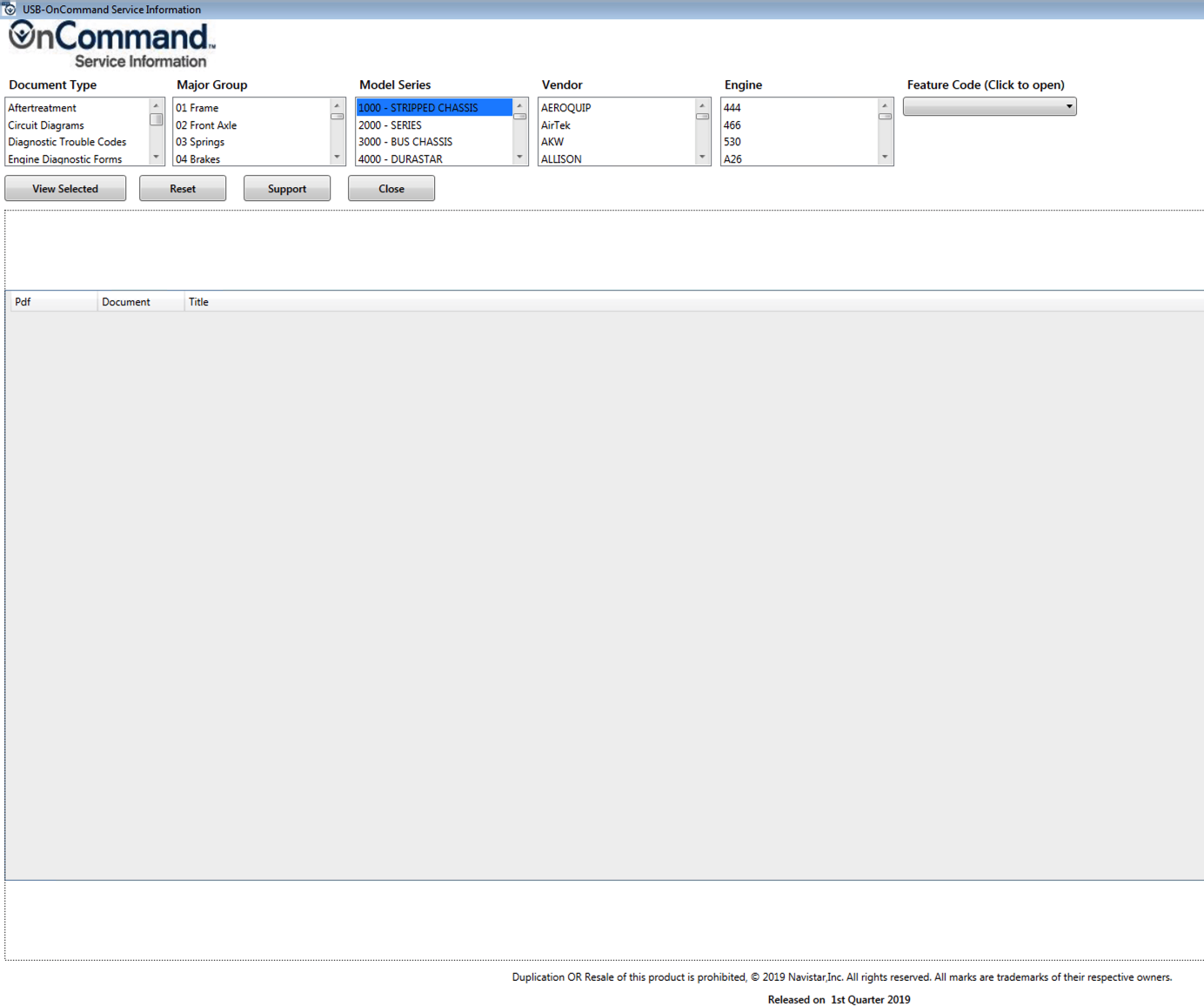Sort results by Document column header
This screenshot has width=1204, height=1007.
[x=140, y=302]
